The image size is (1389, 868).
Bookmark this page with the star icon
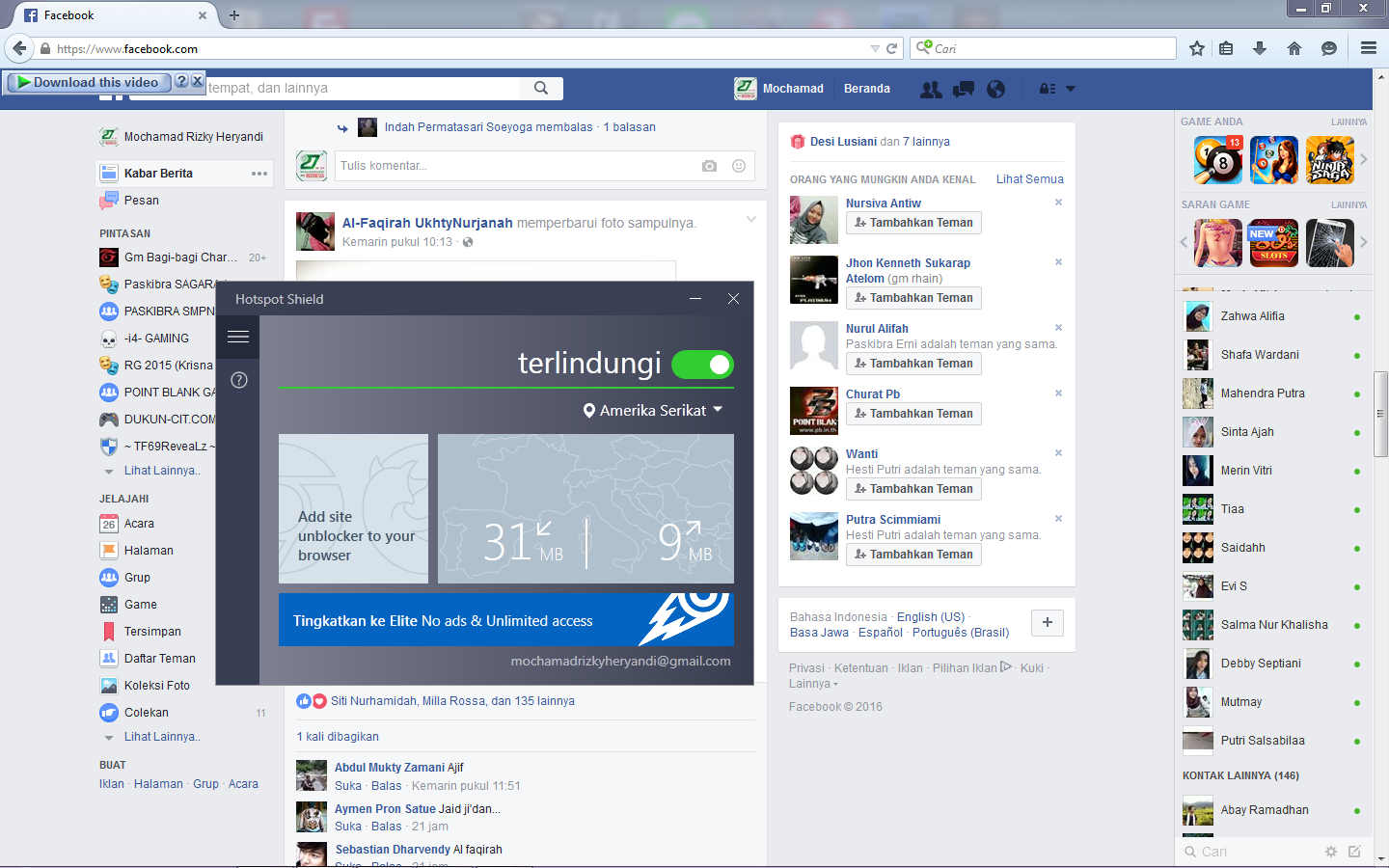[1197, 48]
